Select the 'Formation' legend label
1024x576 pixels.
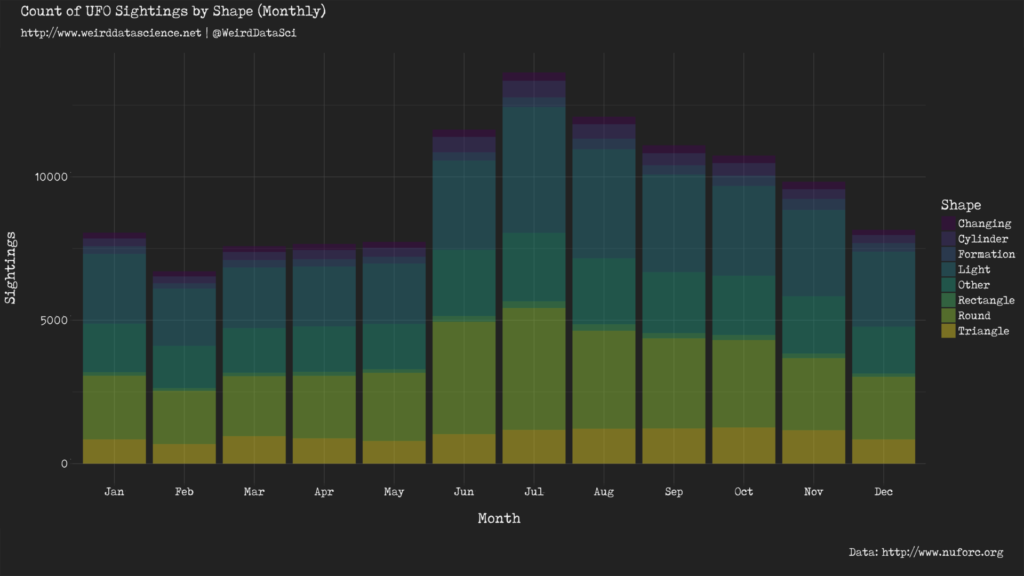pyautogui.click(x=986, y=254)
